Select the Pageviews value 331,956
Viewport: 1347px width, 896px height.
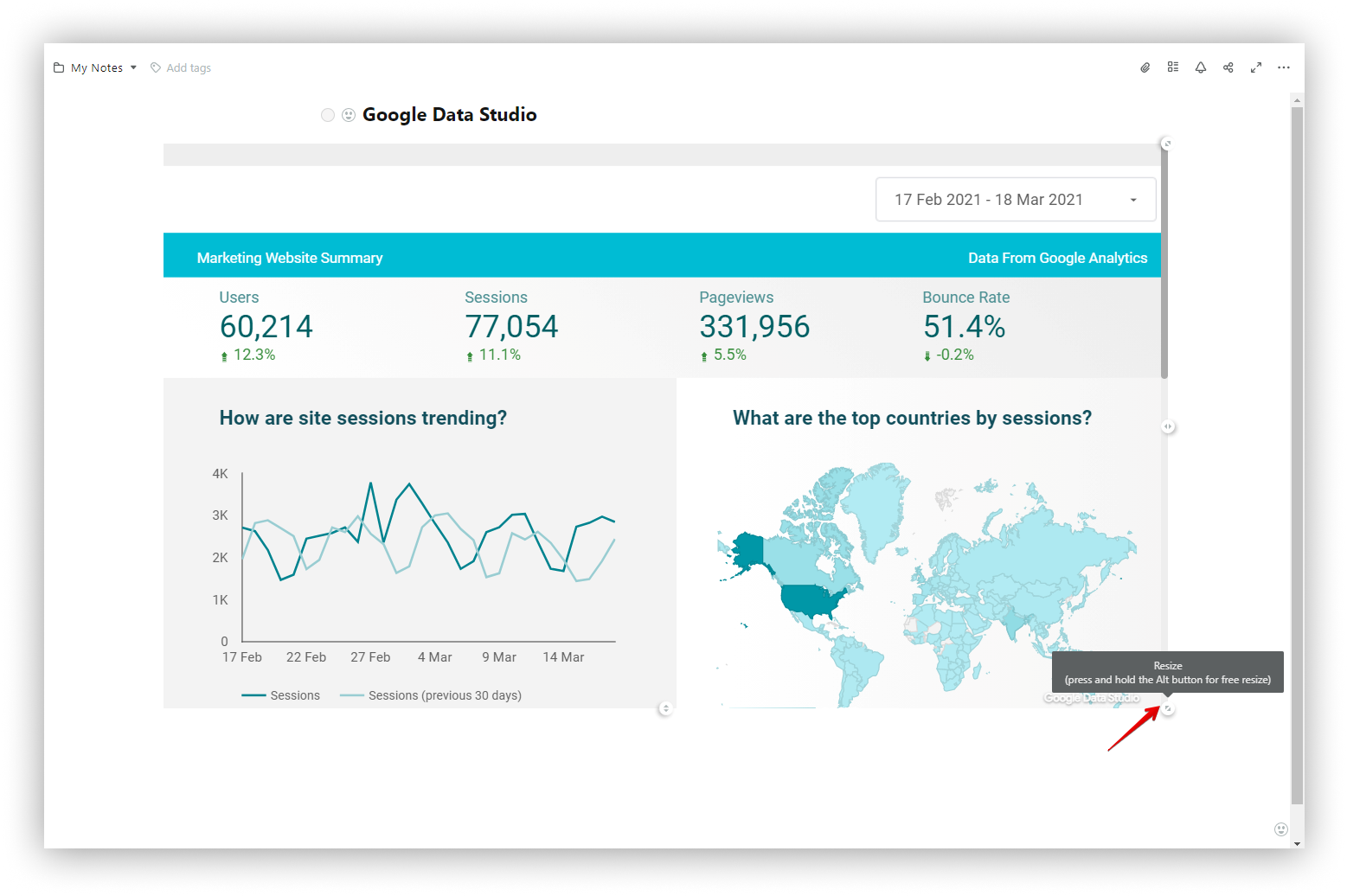pos(754,327)
